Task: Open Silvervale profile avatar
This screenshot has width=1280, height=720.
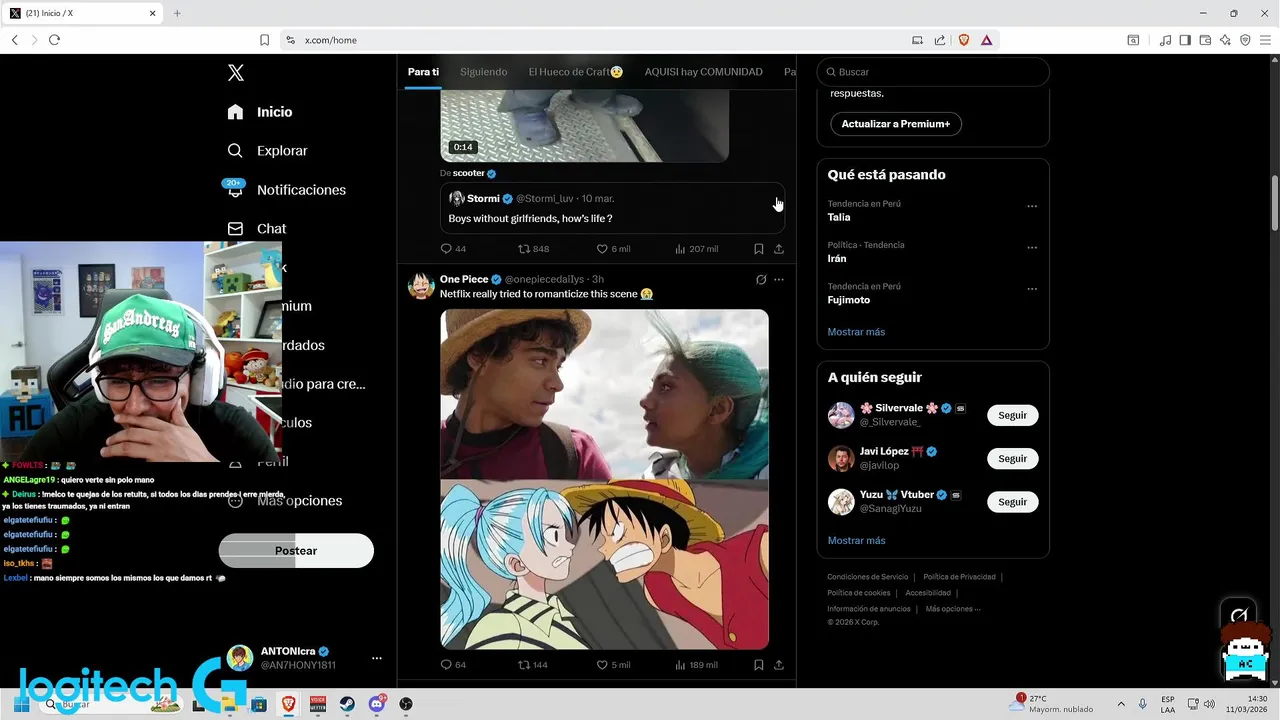Action: pyautogui.click(x=841, y=415)
